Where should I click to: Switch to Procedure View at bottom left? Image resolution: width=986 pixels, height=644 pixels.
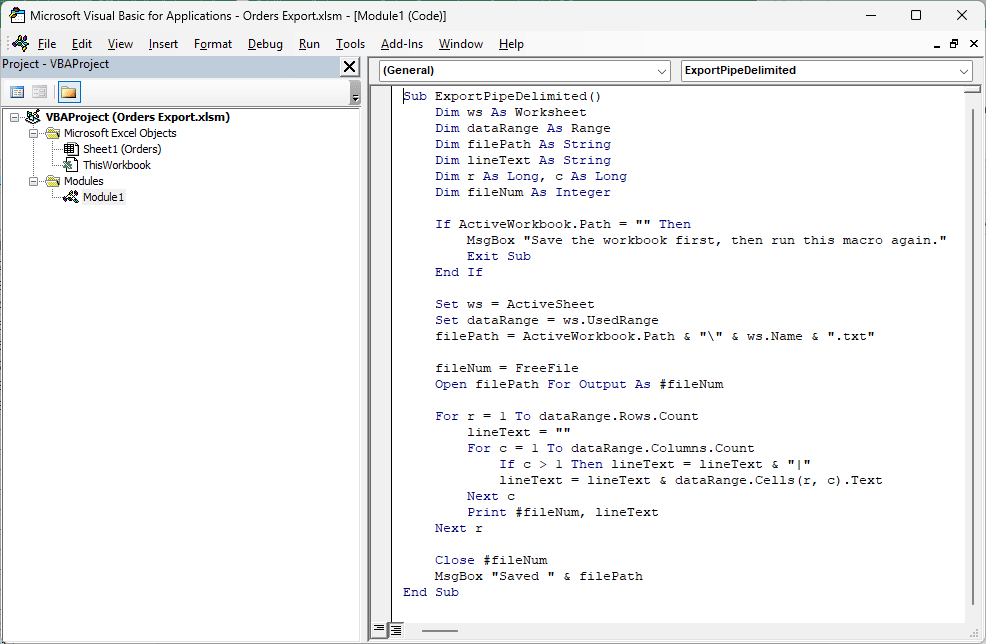point(379,629)
